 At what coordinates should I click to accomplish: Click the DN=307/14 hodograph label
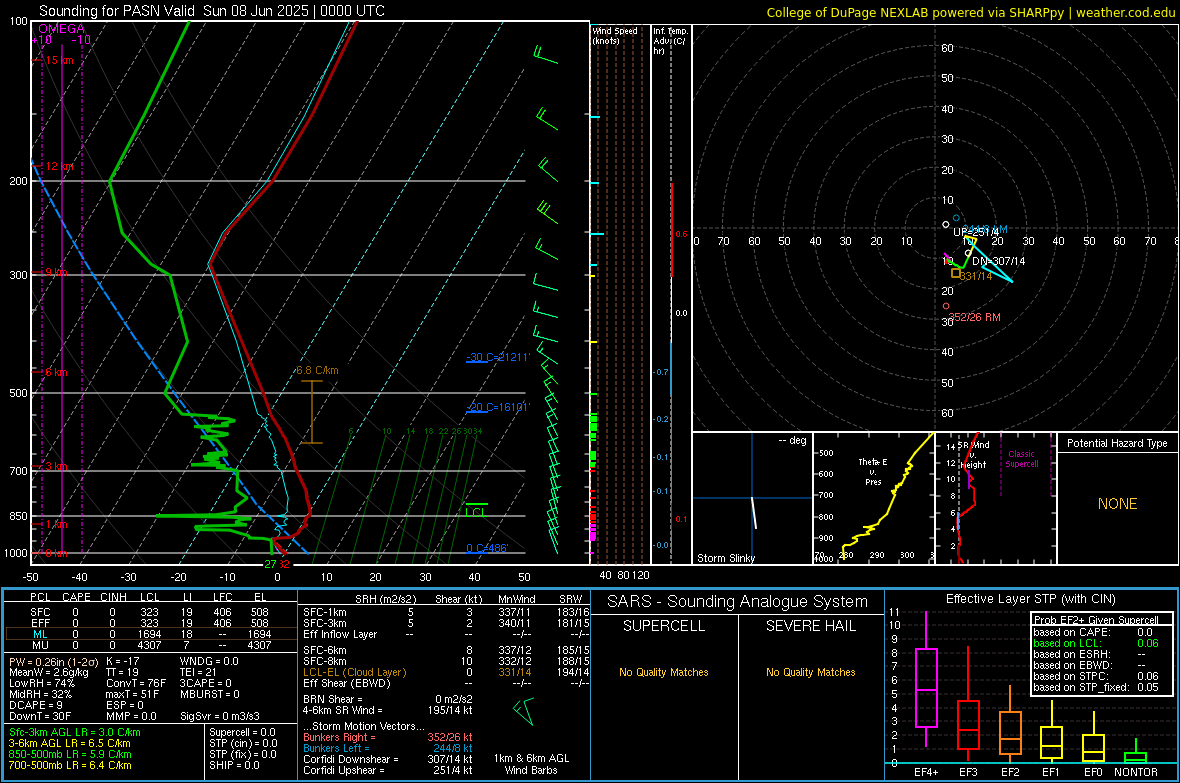pos(999,261)
